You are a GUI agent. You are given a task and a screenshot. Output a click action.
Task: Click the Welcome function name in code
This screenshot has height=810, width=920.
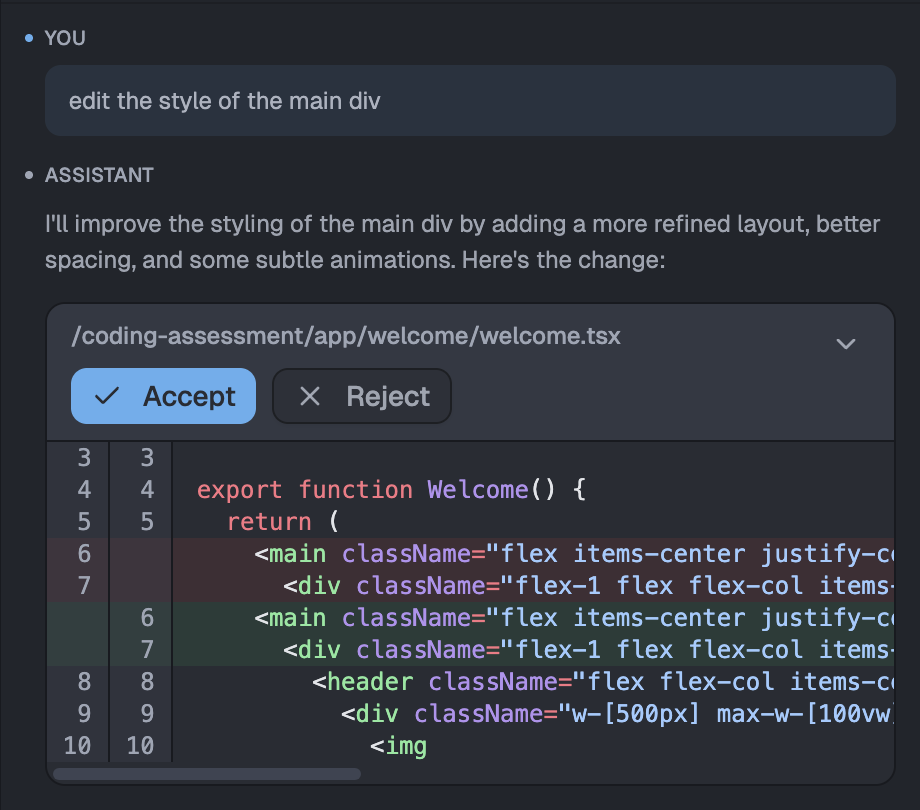[x=477, y=490]
